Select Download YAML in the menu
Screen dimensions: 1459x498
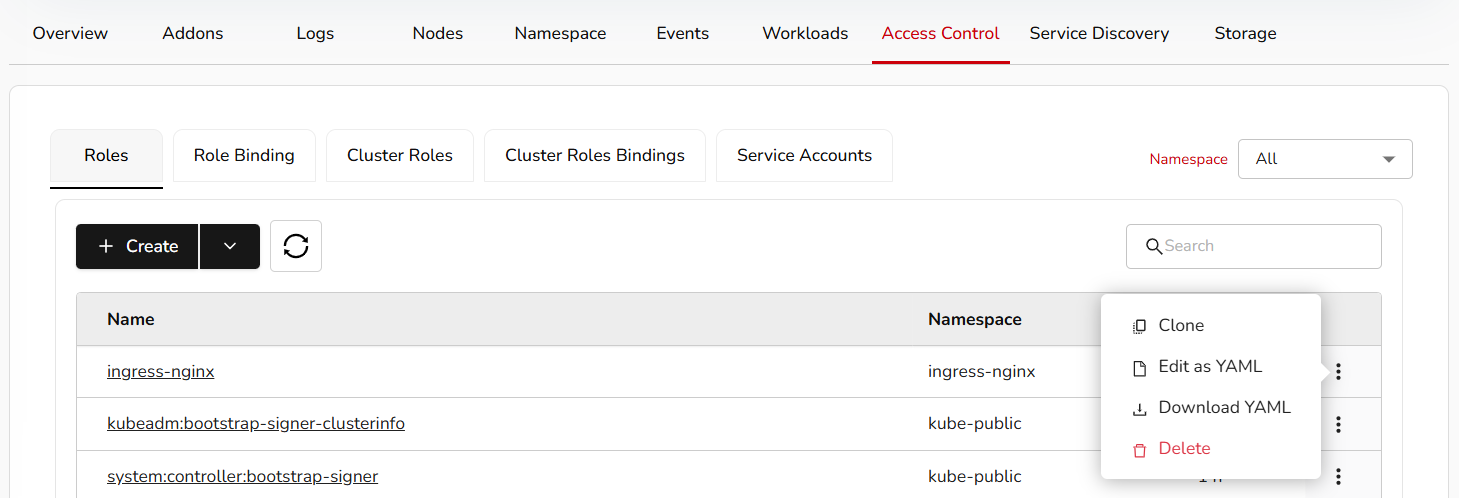1223,408
